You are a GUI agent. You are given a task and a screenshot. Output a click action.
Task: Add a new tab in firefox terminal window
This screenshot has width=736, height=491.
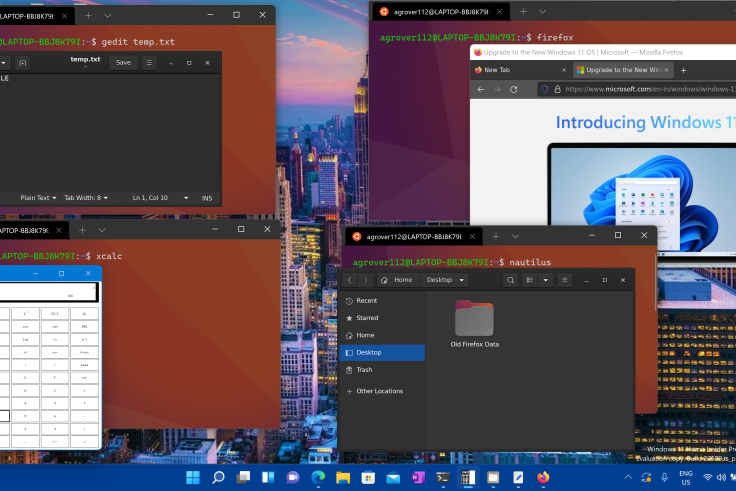(x=523, y=12)
